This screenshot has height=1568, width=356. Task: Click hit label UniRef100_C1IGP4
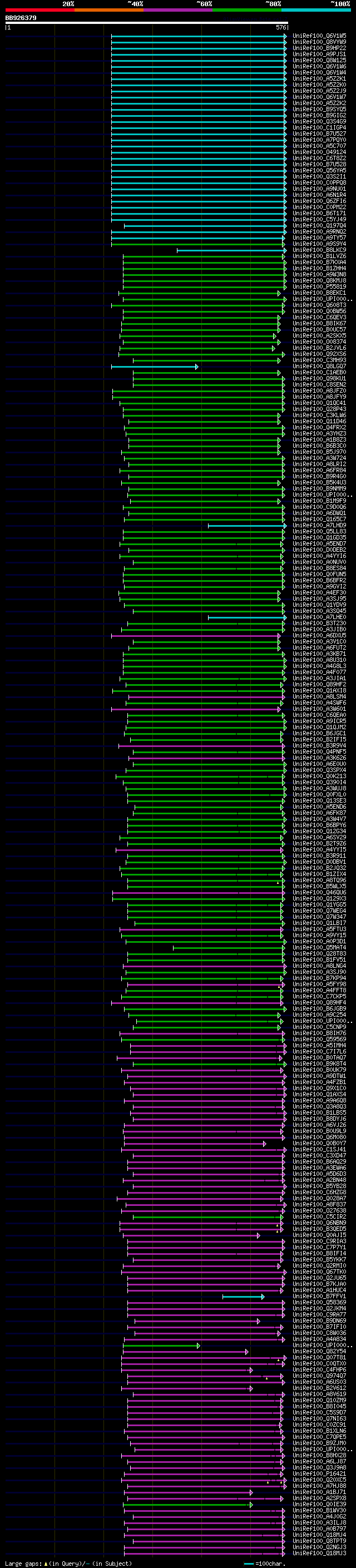click(319, 128)
